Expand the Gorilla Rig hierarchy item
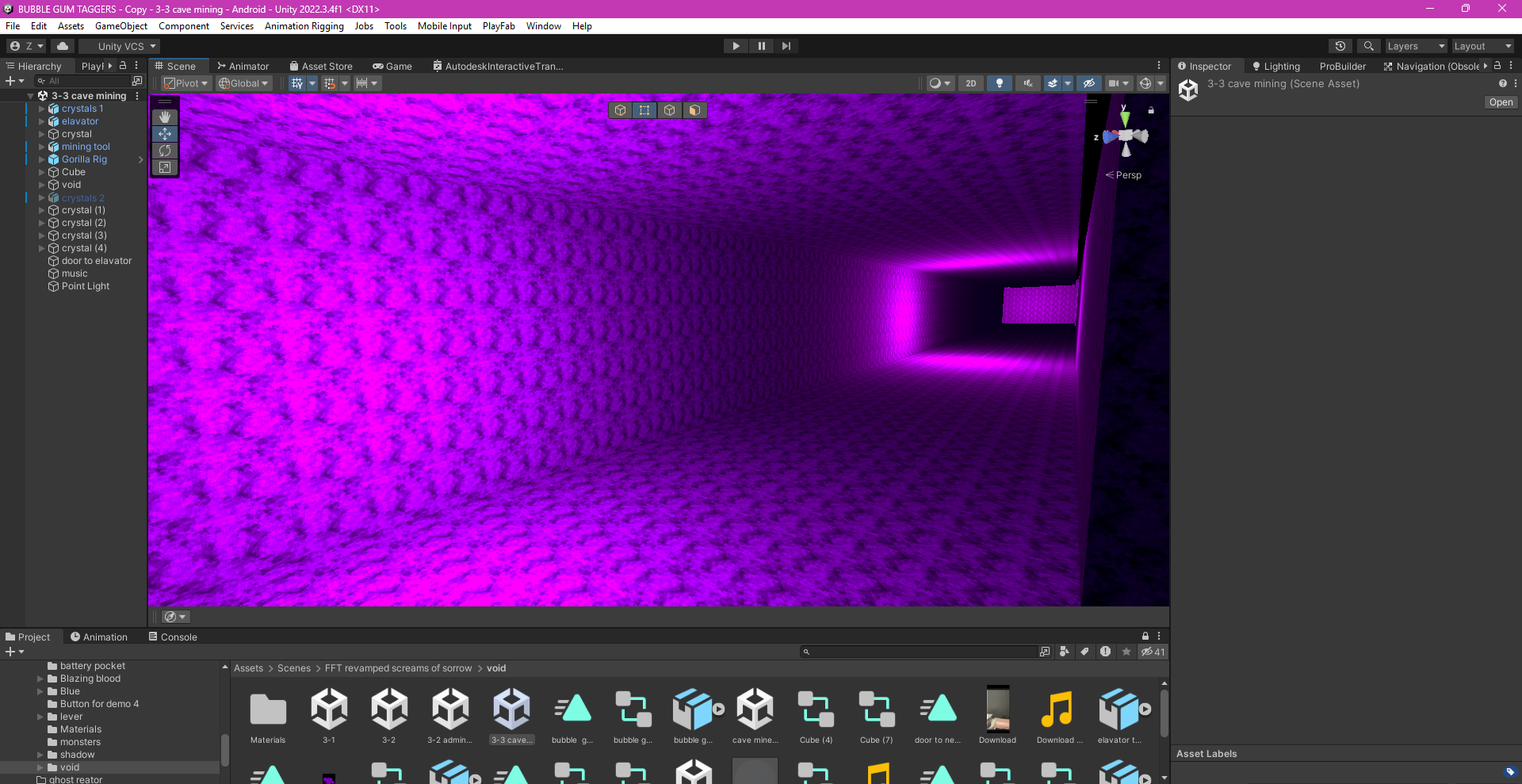This screenshot has width=1522, height=784. tap(41, 159)
